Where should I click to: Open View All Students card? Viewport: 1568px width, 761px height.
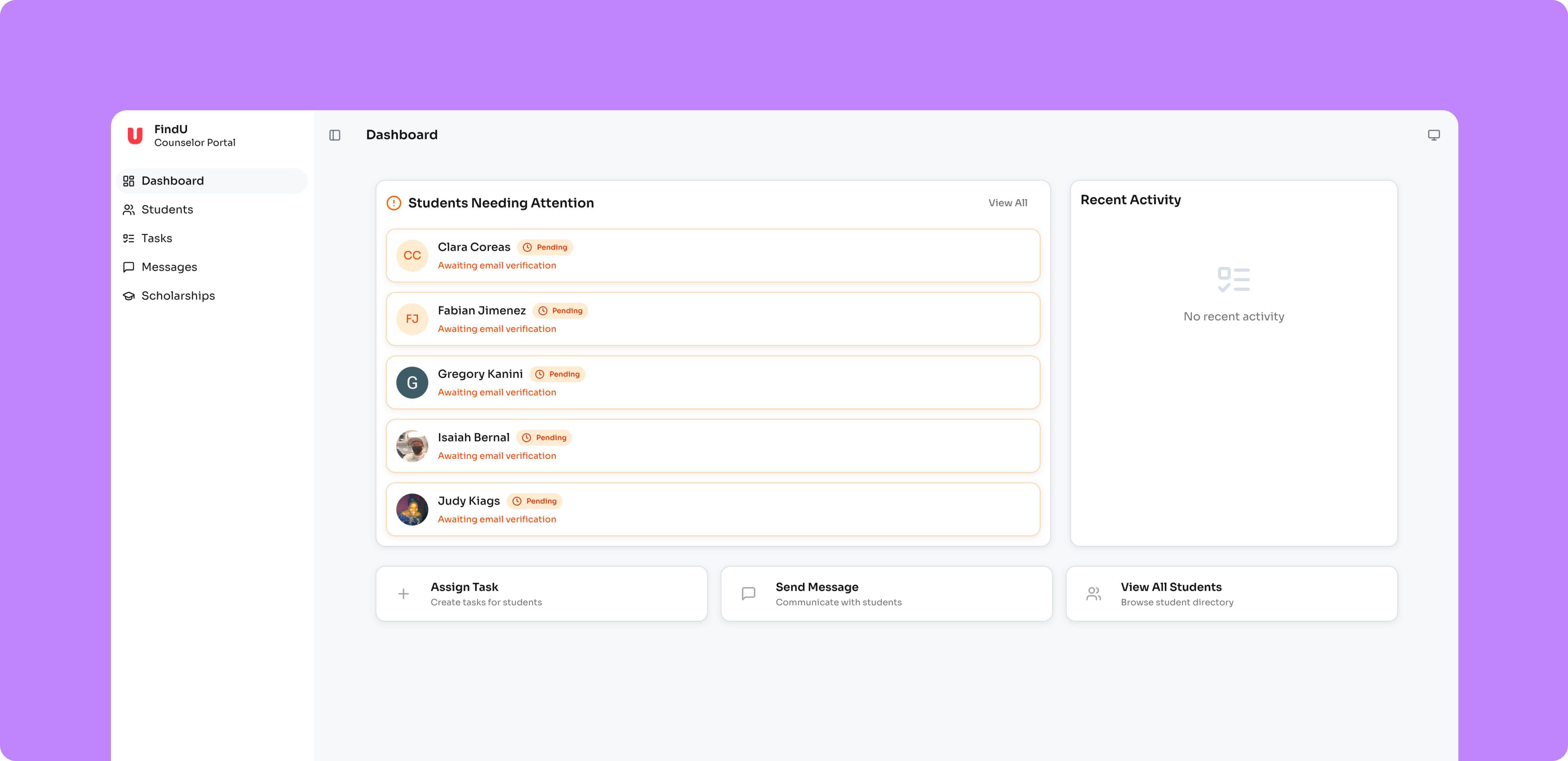pos(1231,594)
